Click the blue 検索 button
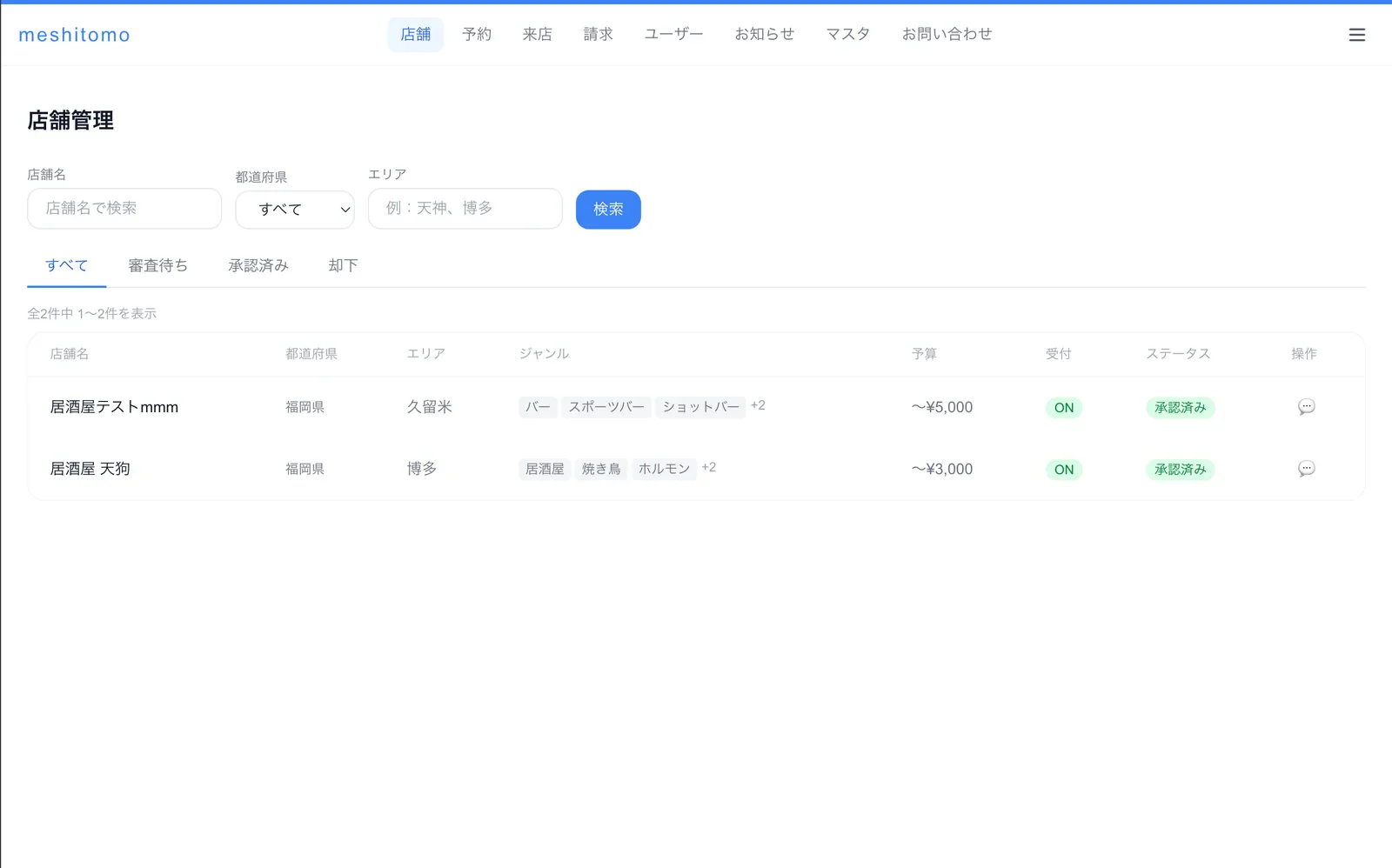Screen dimensions: 1392x868 608,210
